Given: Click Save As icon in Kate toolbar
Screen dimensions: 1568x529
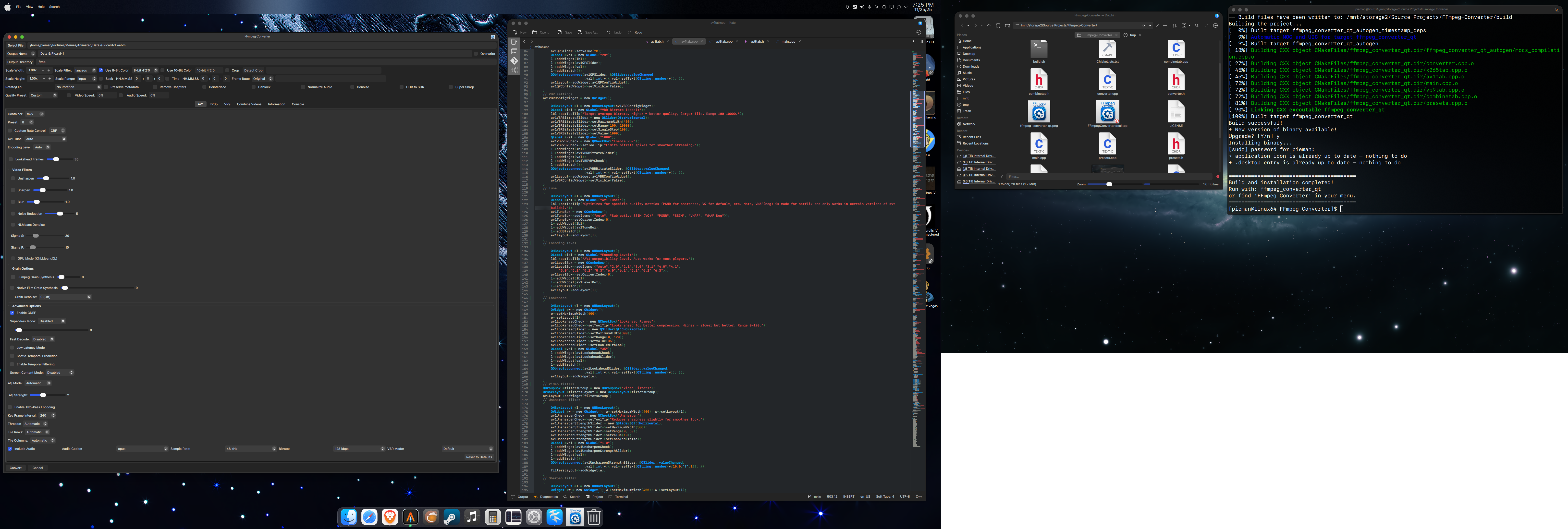Looking at the screenshot, I should pyautogui.click(x=580, y=32).
